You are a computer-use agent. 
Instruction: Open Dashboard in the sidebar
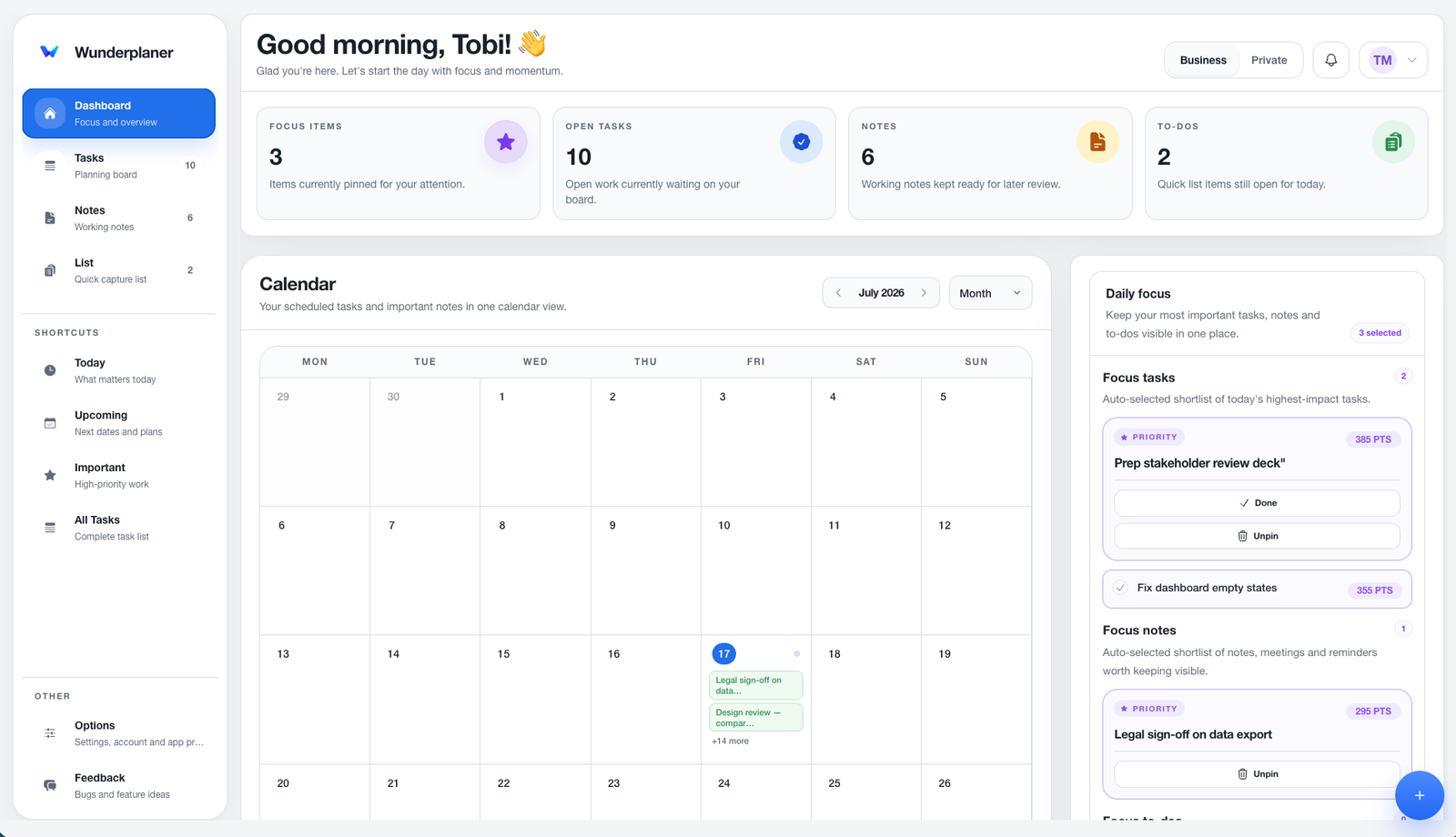pos(119,114)
